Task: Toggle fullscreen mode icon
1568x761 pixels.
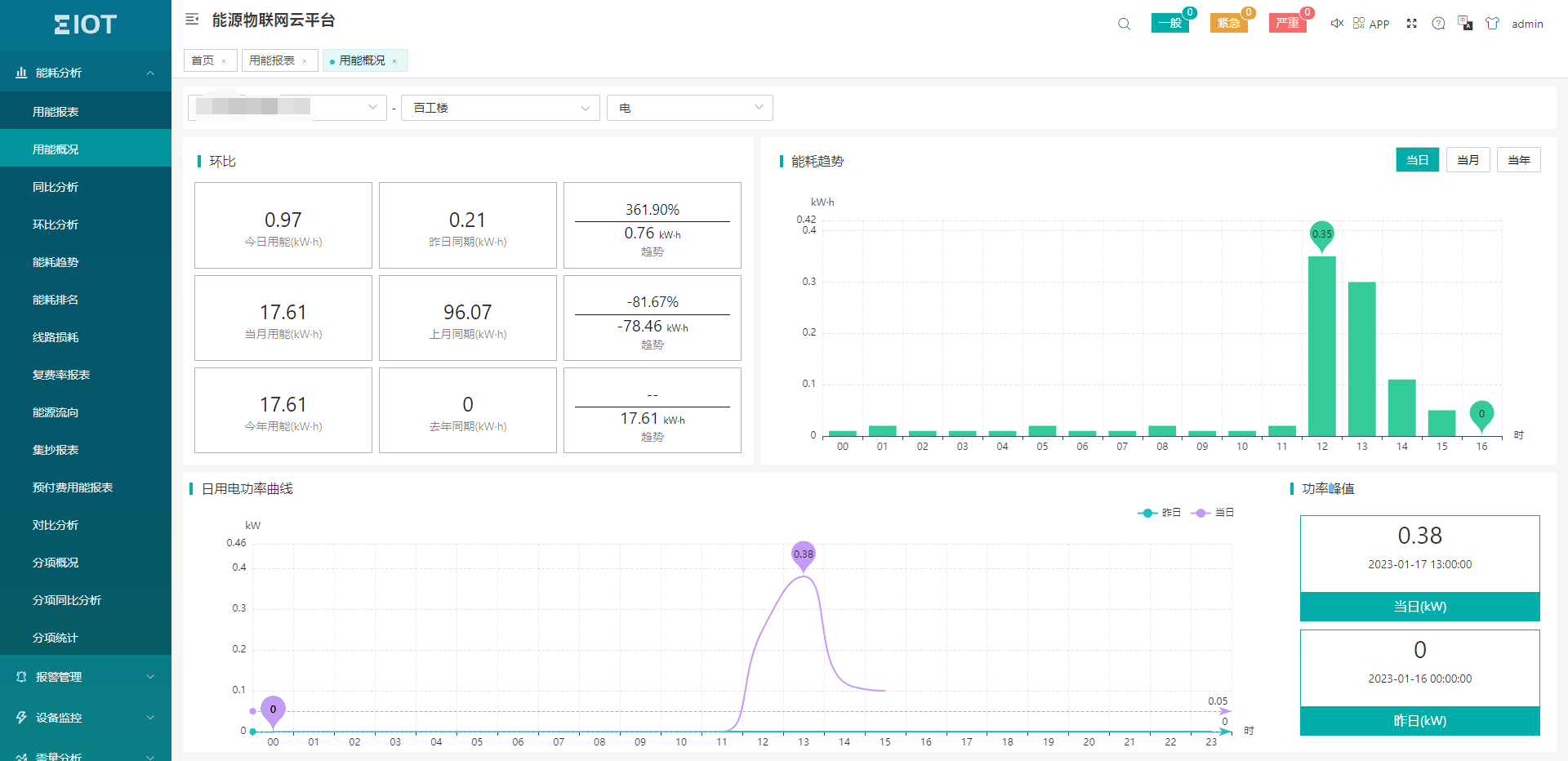Action: 1411,23
